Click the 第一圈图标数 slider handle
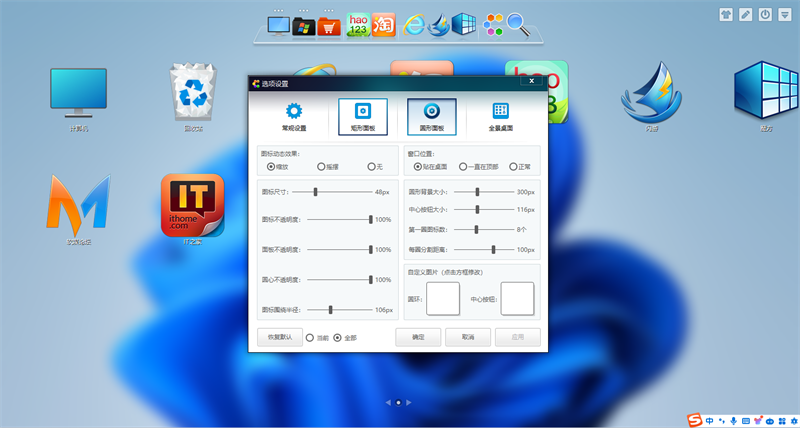 pos(477,230)
